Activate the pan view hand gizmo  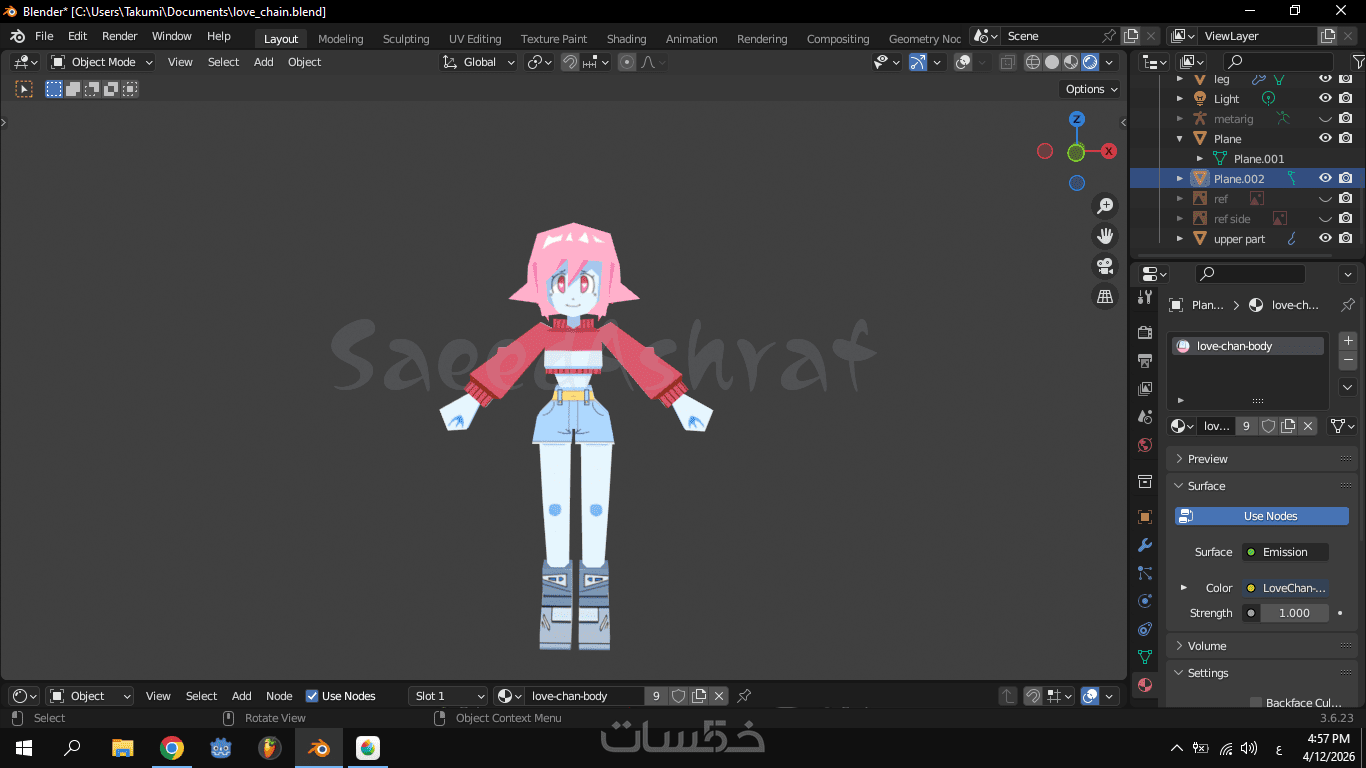tap(1105, 236)
